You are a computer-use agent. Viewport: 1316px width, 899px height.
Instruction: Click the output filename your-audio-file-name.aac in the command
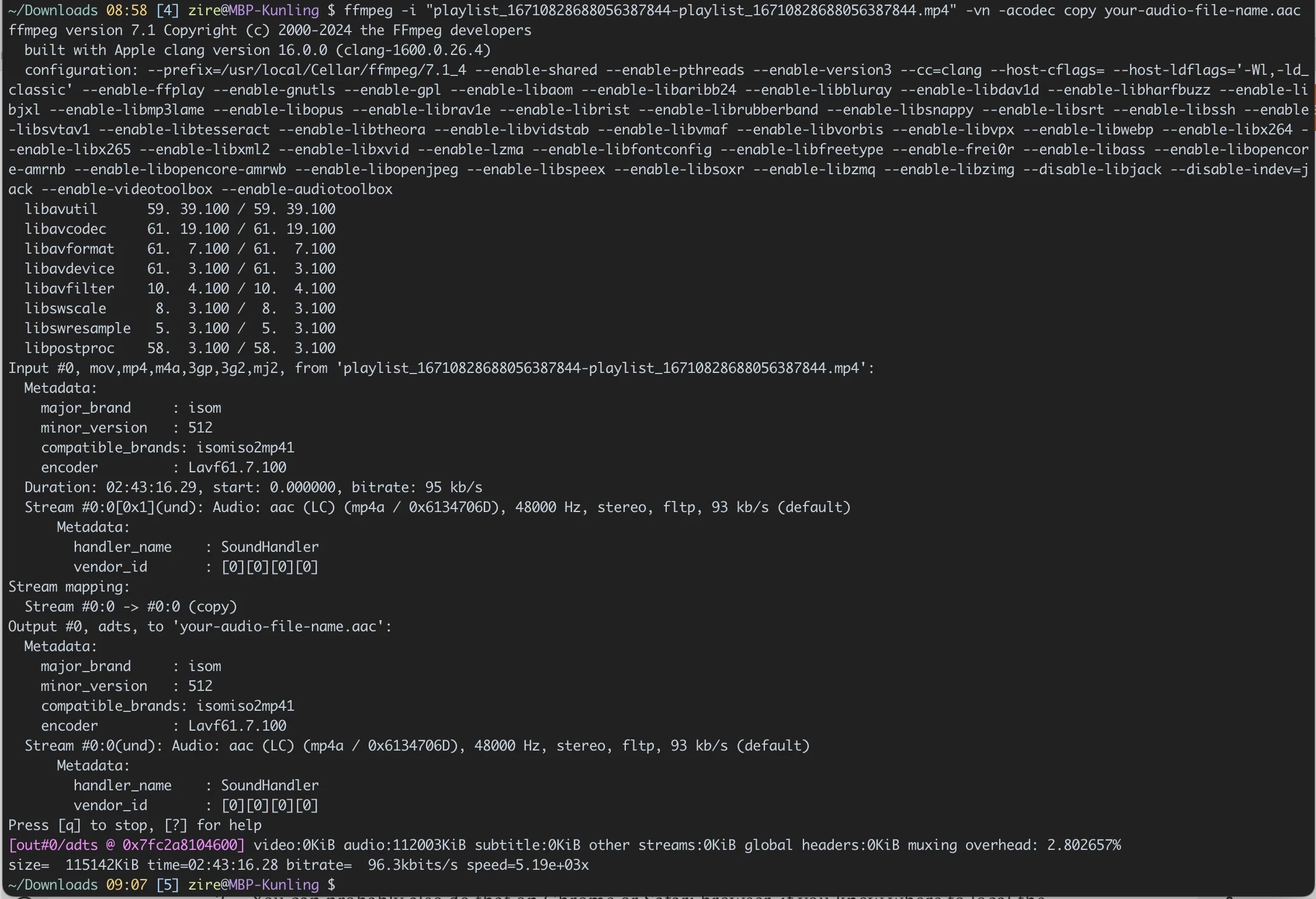click(x=1201, y=11)
